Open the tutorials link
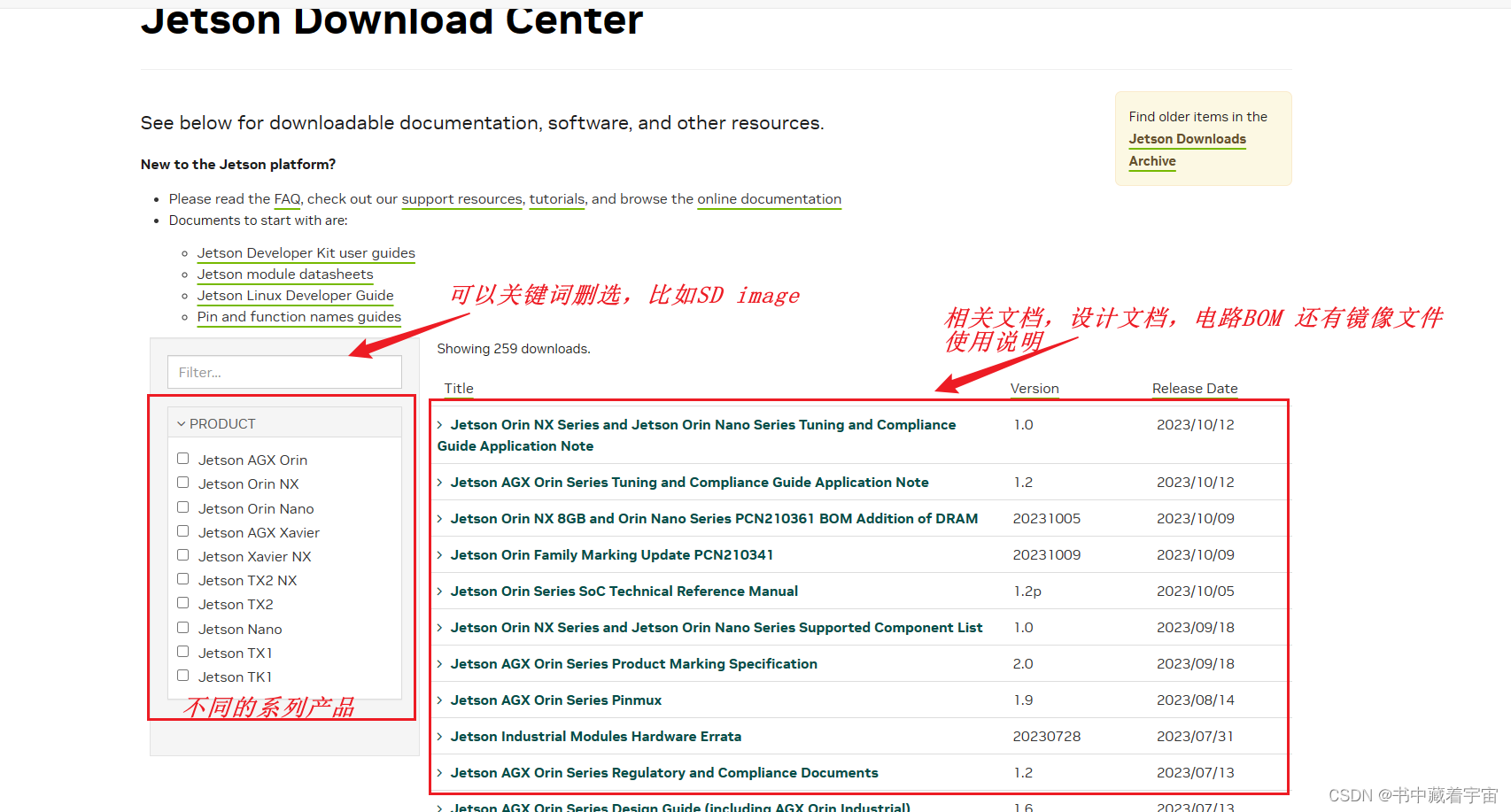The height and width of the screenshot is (812, 1511). [x=557, y=199]
